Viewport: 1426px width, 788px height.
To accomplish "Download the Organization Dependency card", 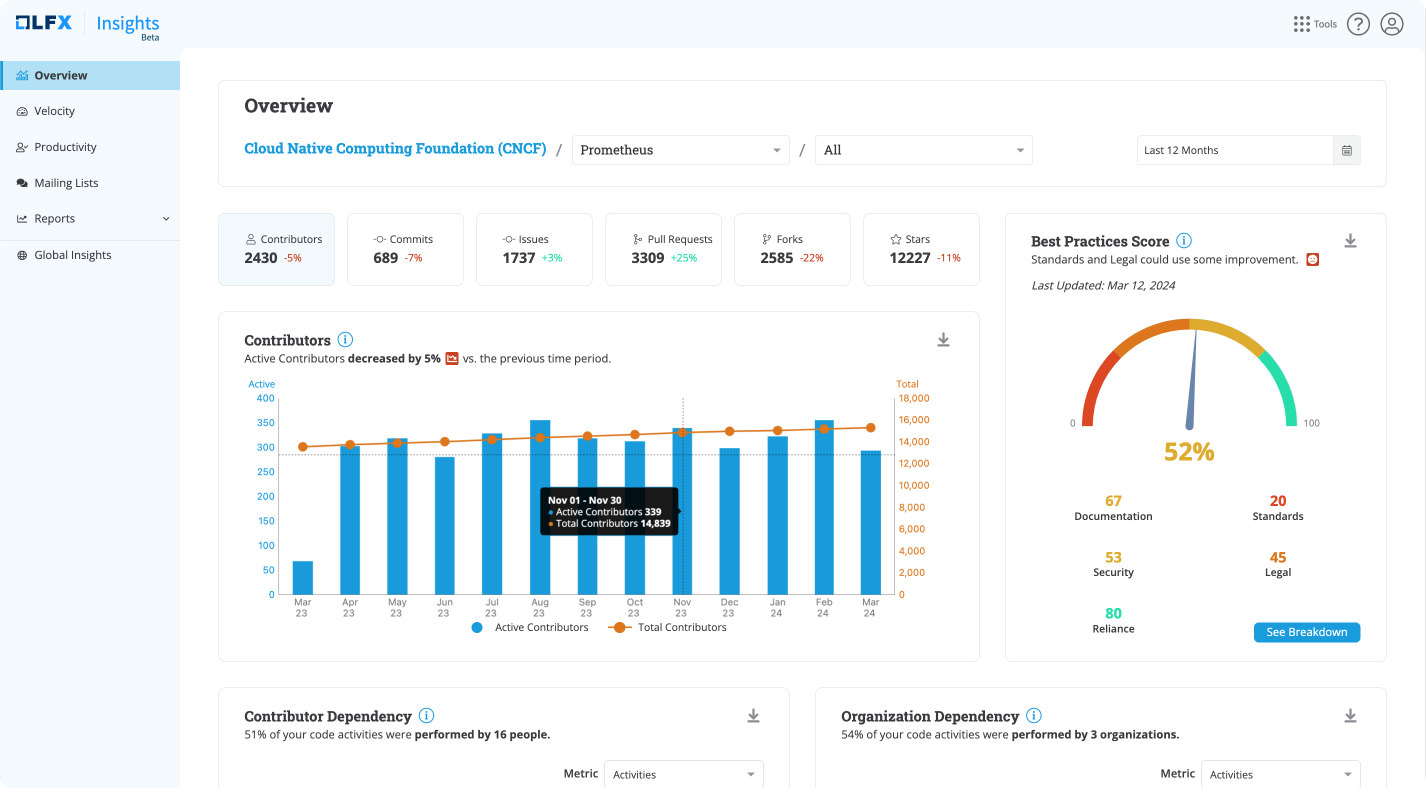I will [x=1350, y=716].
